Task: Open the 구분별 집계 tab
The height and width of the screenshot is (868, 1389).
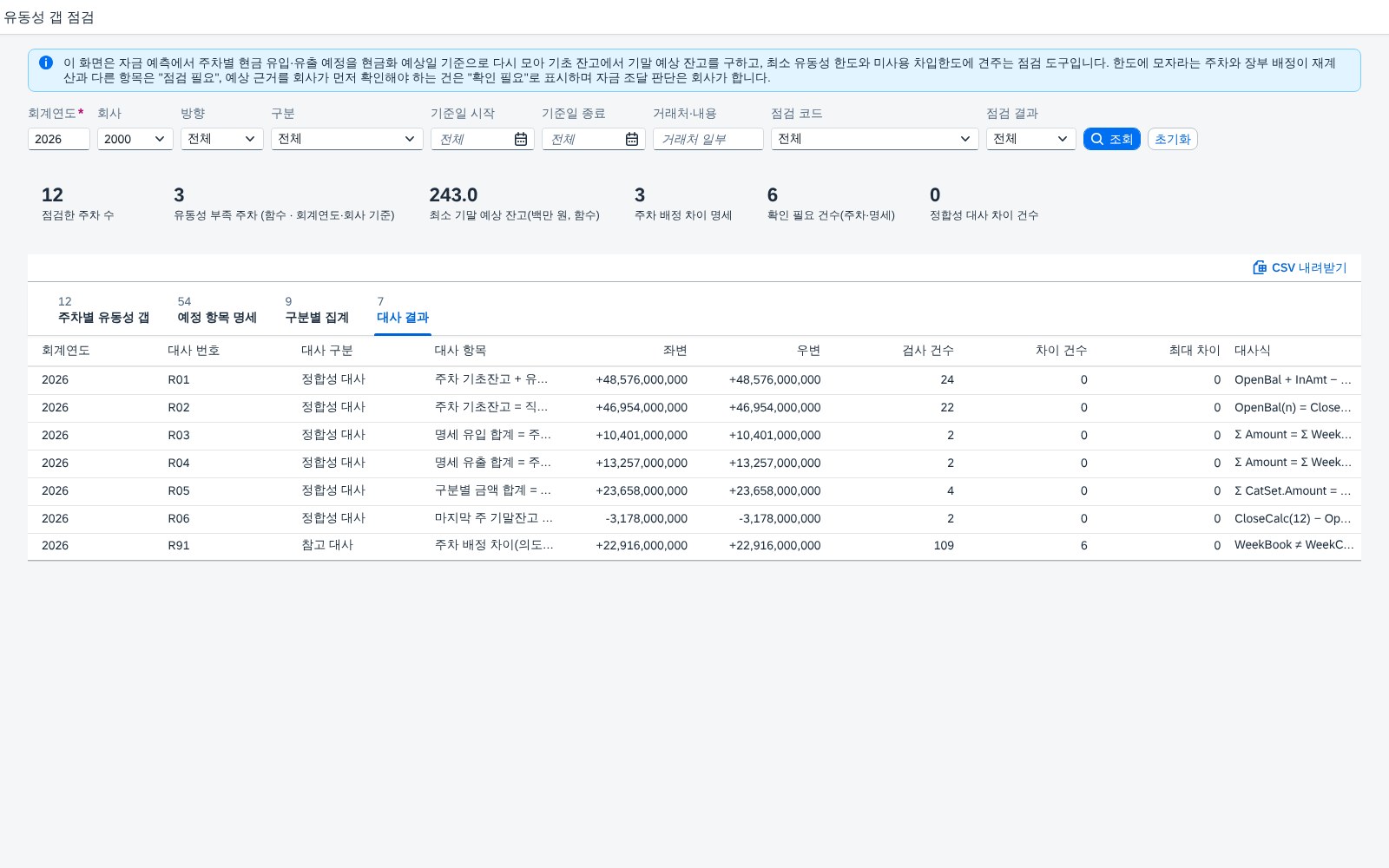Action: (x=317, y=310)
